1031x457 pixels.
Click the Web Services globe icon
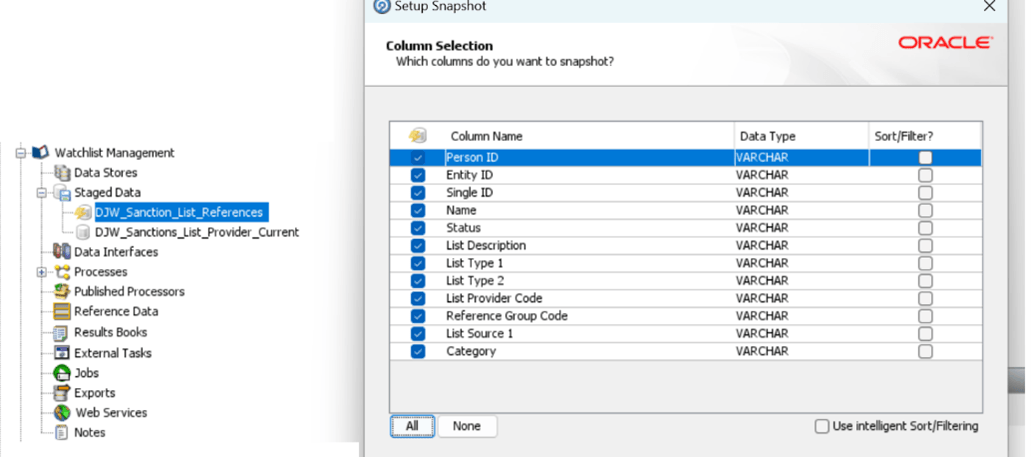[62, 413]
